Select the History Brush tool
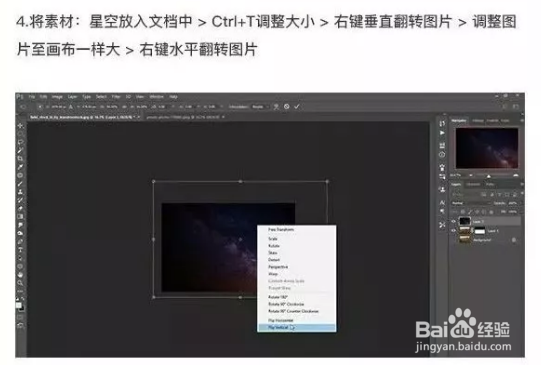 coord(20,200)
